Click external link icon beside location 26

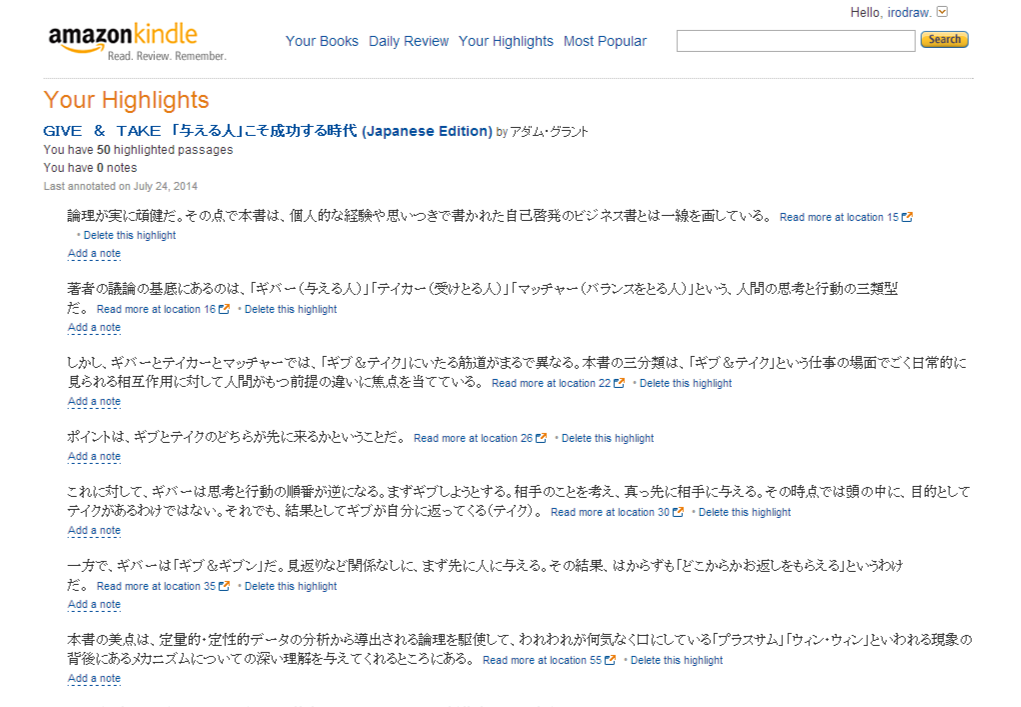[x=542, y=438]
